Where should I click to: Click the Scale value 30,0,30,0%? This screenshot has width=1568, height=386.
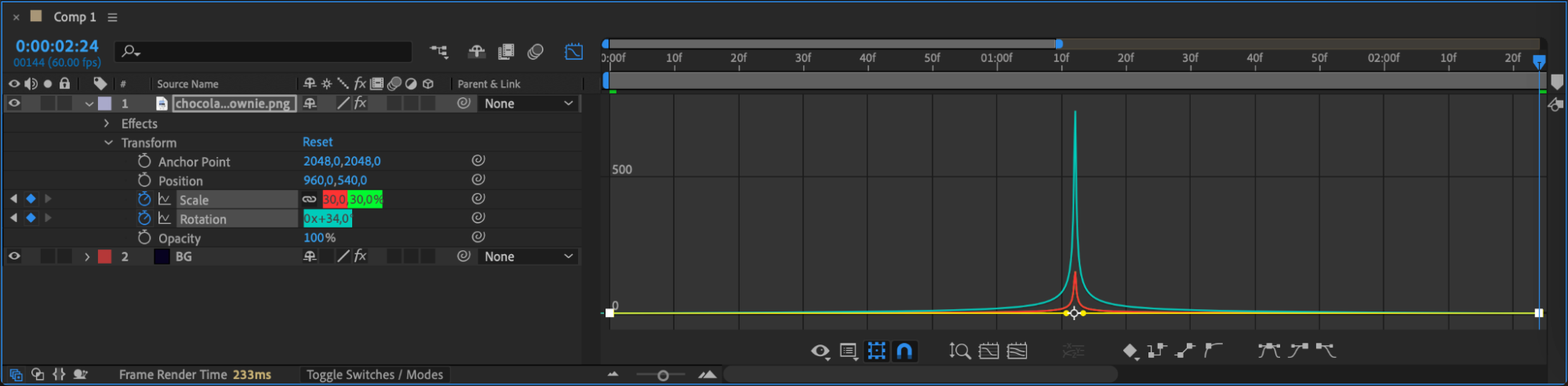pyautogui.click(x=353, y=199)
